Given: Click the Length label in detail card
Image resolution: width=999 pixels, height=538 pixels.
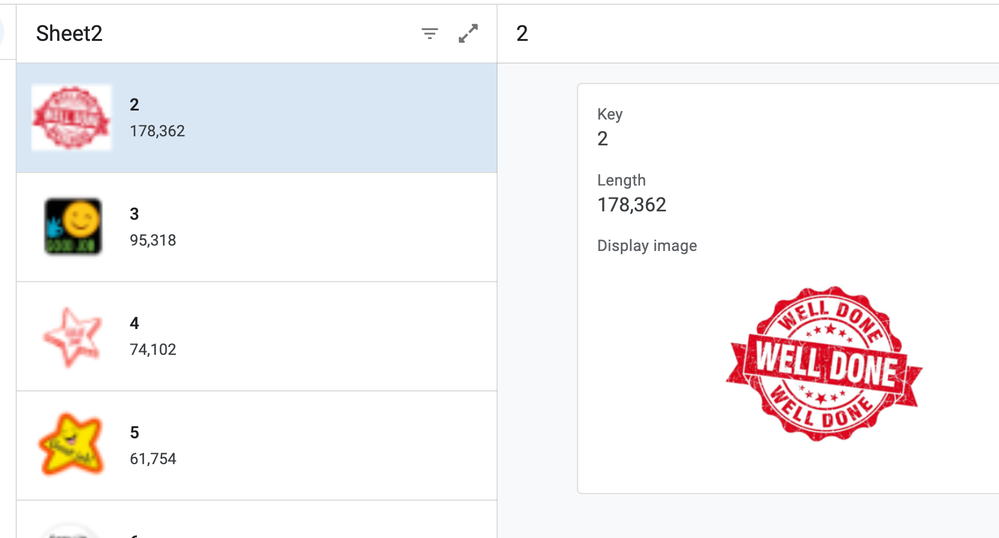Looking at the screenshot, I should pyautogui.click(x=621, y=181).
